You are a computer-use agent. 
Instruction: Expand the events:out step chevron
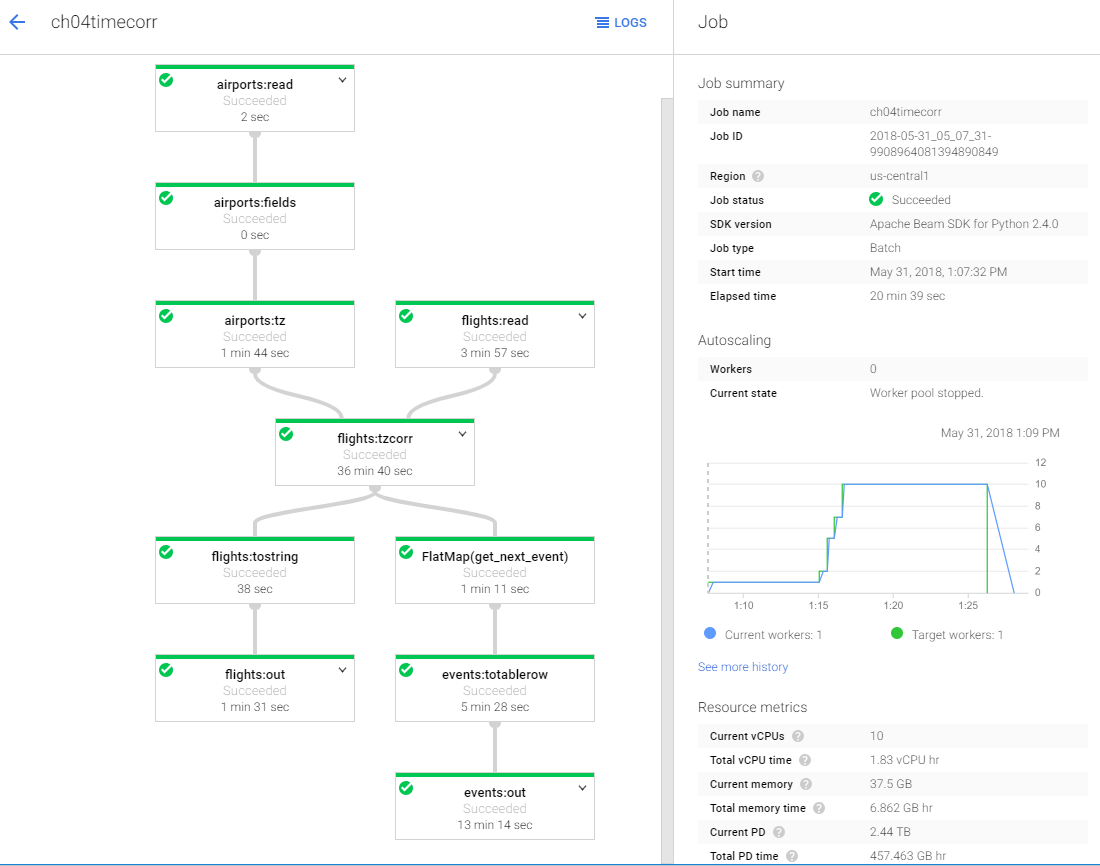pyautogui.click(x=581, y=788)
